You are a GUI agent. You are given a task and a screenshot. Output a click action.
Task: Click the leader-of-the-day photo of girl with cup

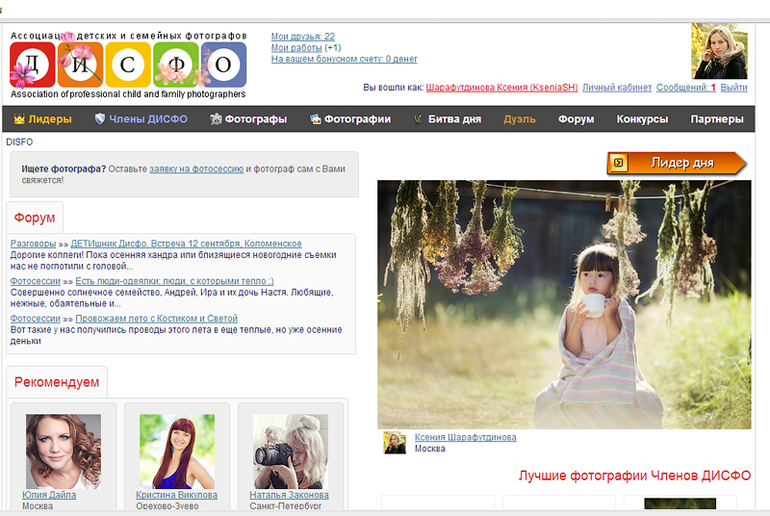pyautogui.click(x=564, y=304)
